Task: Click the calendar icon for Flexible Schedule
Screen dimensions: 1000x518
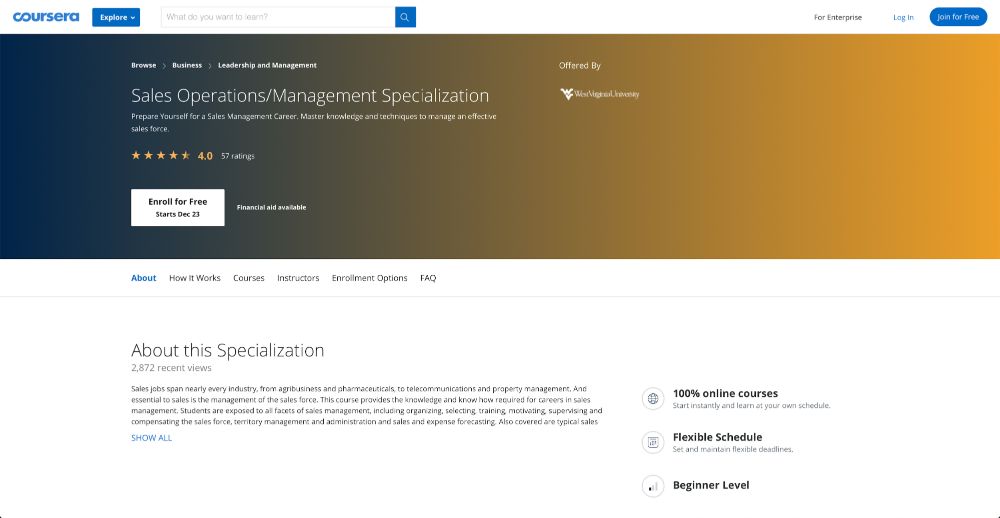Action: click(652, 442)
